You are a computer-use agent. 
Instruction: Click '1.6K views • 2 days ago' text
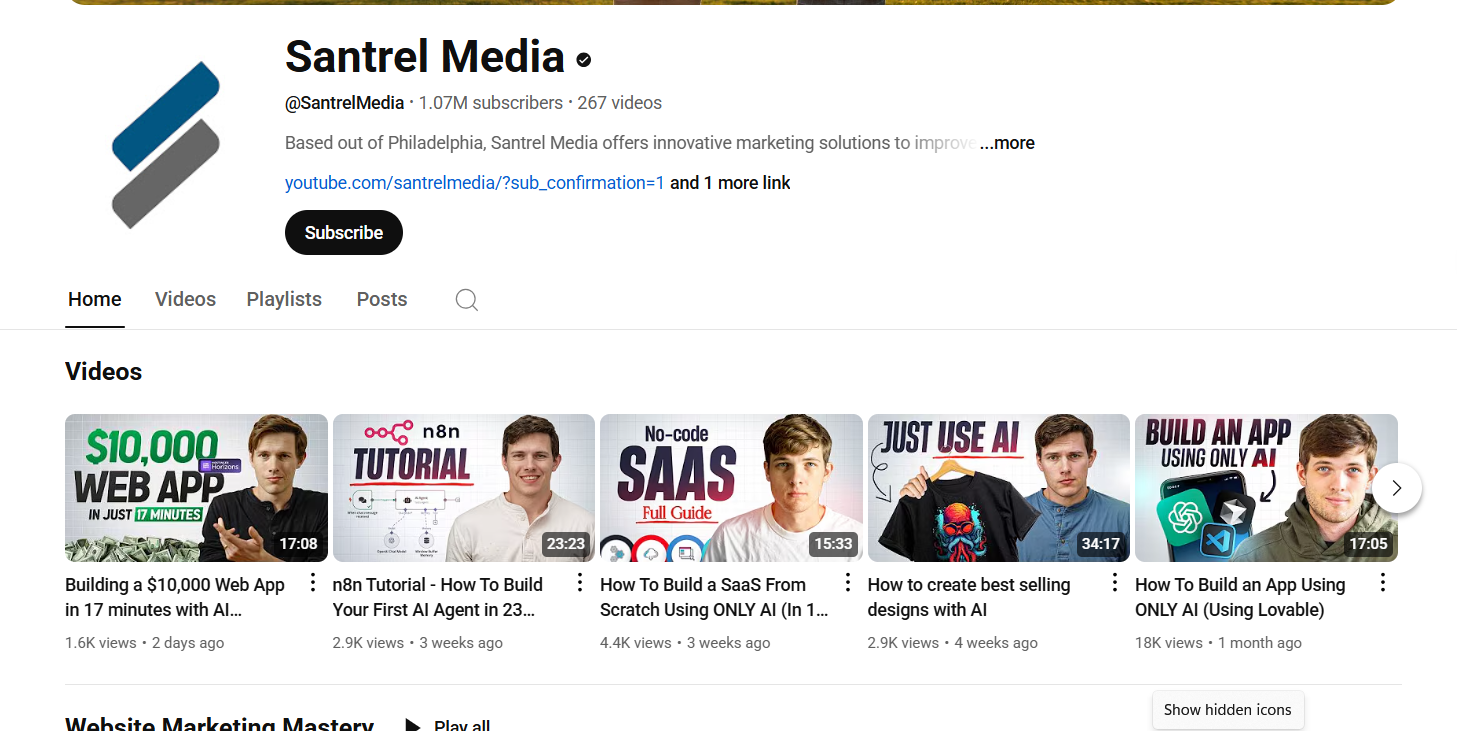[145, 643]
